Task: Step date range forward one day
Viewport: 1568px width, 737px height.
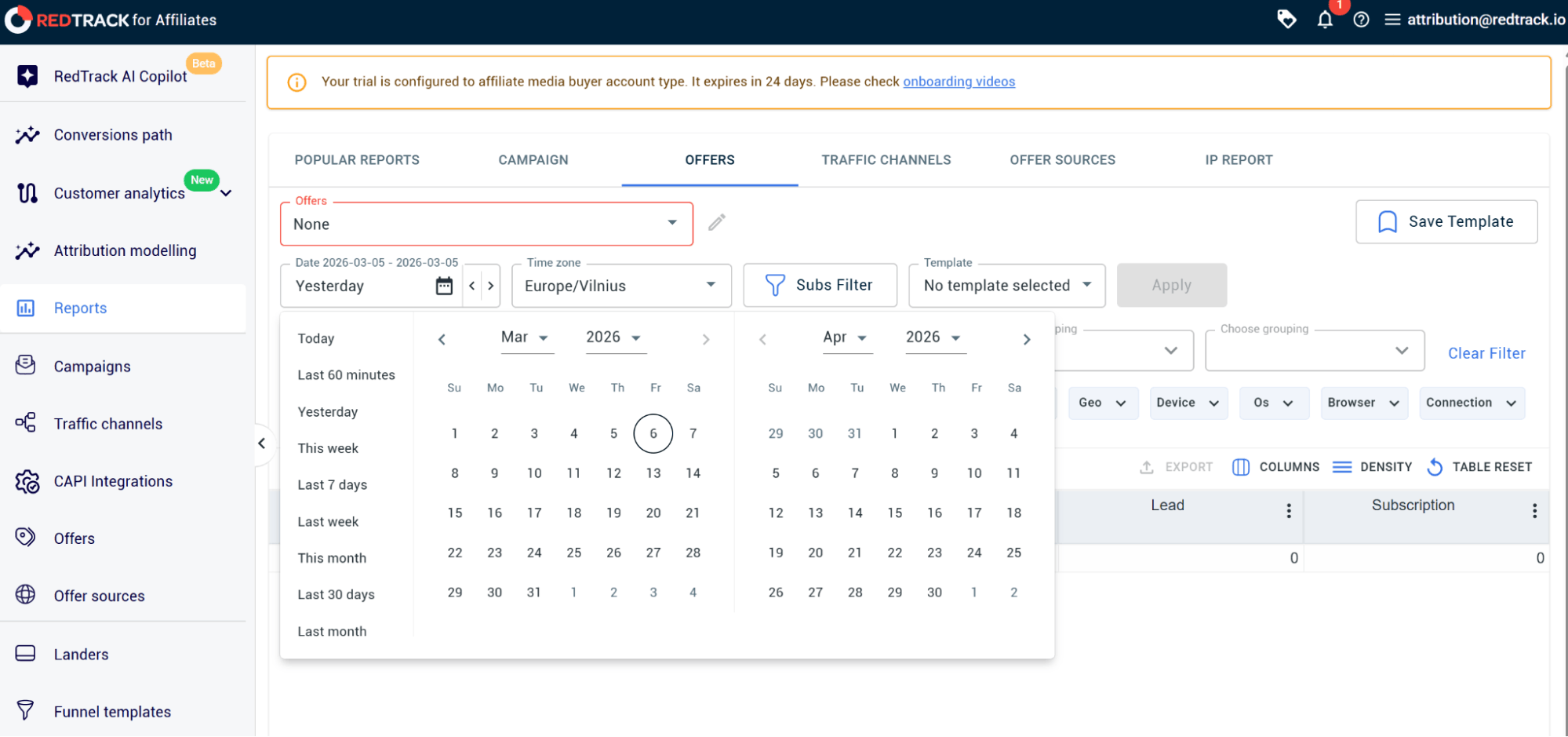Action: coord(491,286)
